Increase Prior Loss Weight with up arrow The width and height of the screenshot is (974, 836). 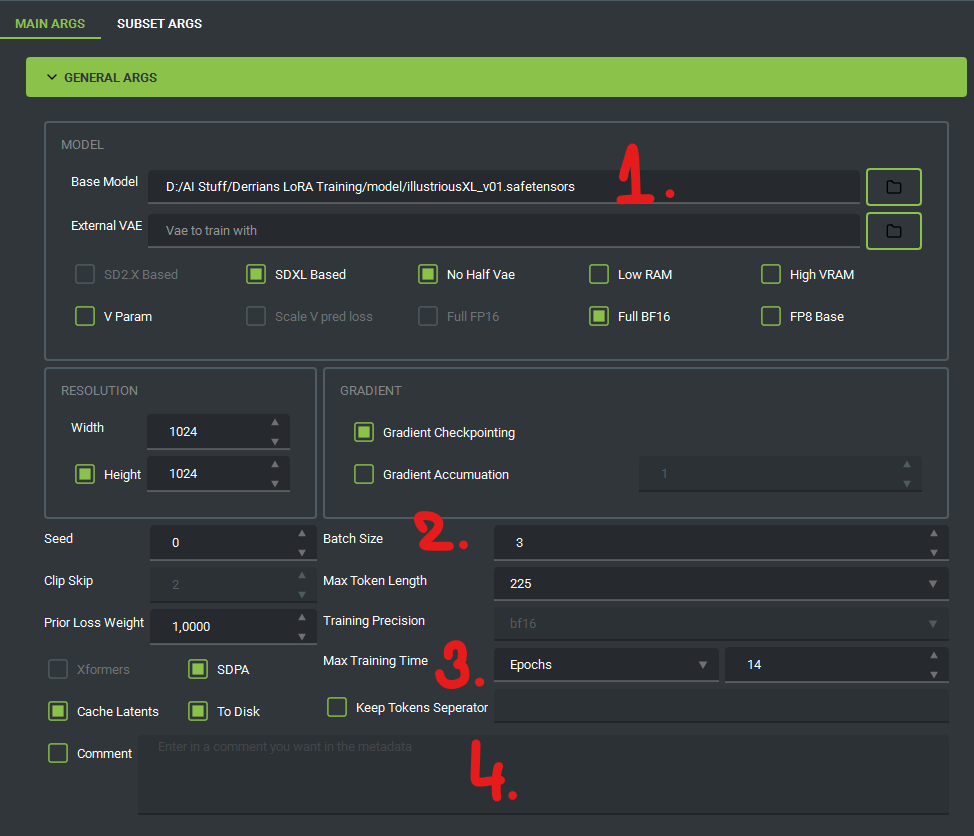(x=302, y=617)
